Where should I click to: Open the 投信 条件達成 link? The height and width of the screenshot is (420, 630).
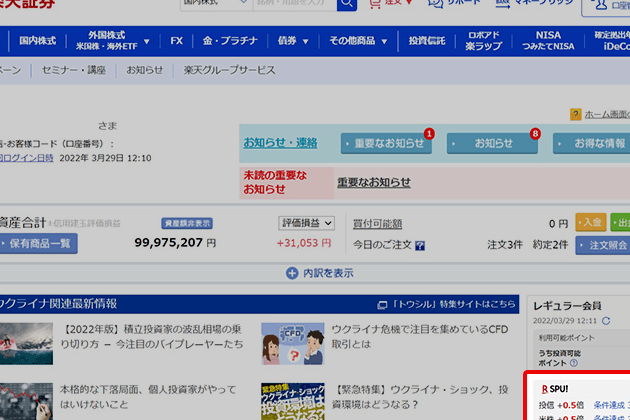click(x=609, y=405)
